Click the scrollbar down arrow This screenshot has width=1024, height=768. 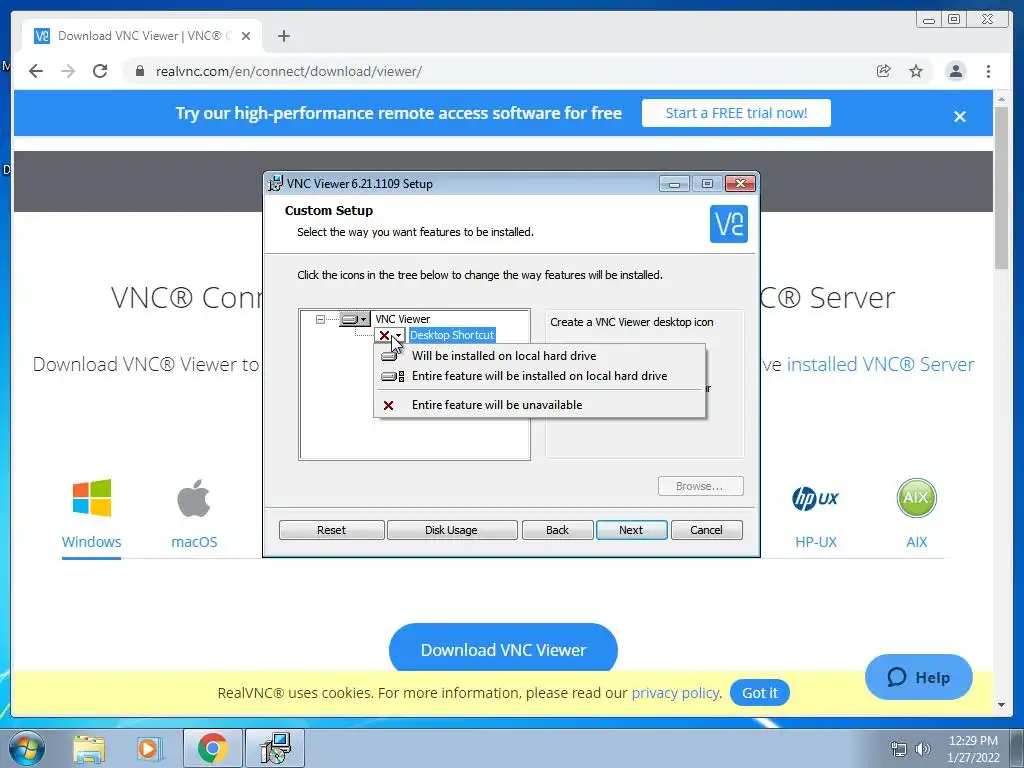click(x=1001, y=705)
